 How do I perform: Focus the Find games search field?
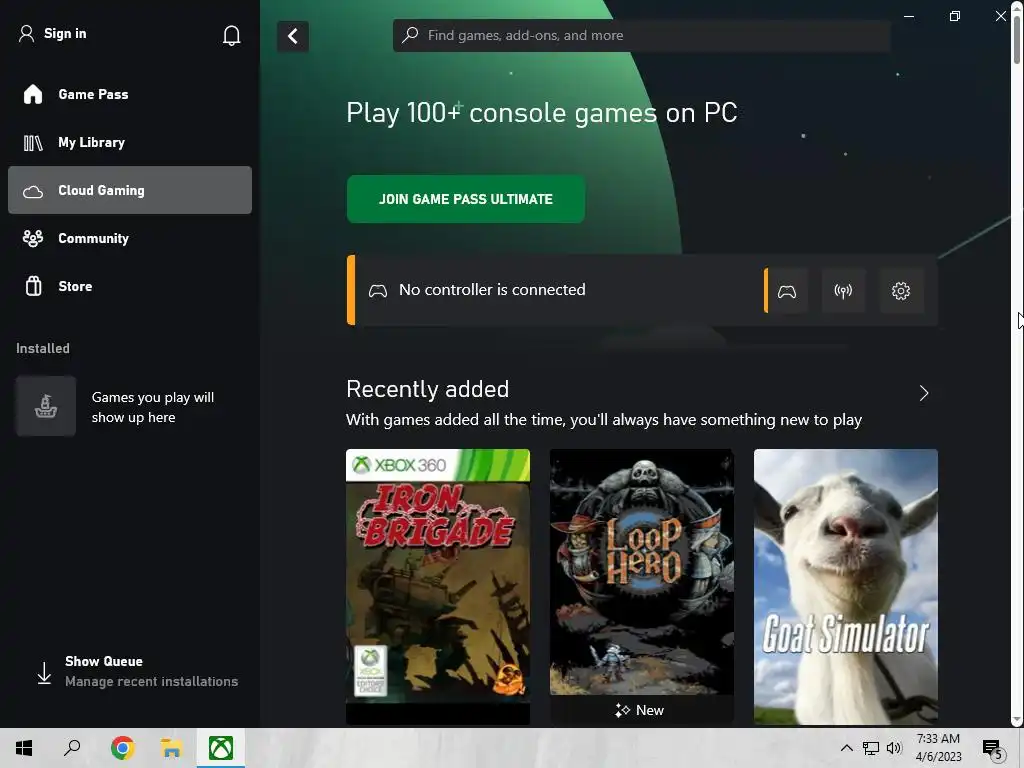click(x=642, y=35)
